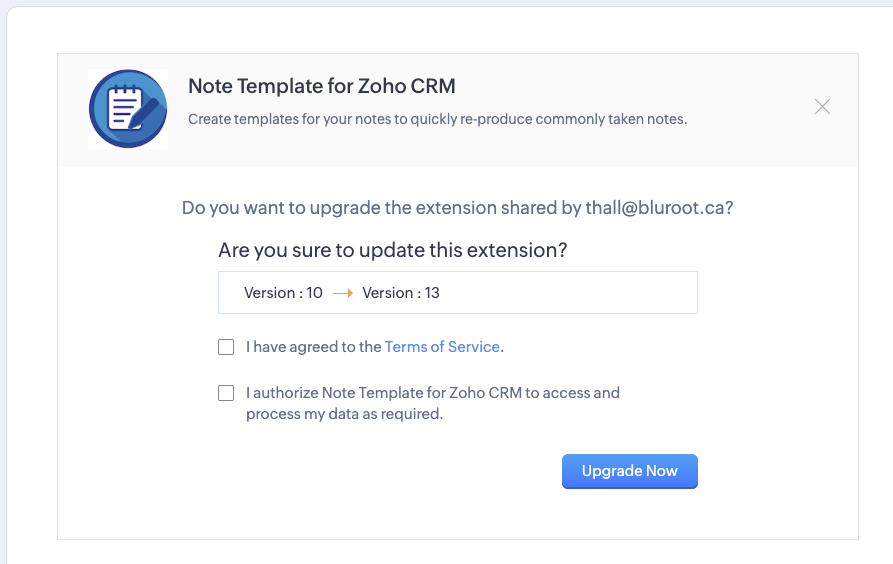Click the Note Template notepad logo icon
Viewport: 893px width, 564px height.
[127, 109]
